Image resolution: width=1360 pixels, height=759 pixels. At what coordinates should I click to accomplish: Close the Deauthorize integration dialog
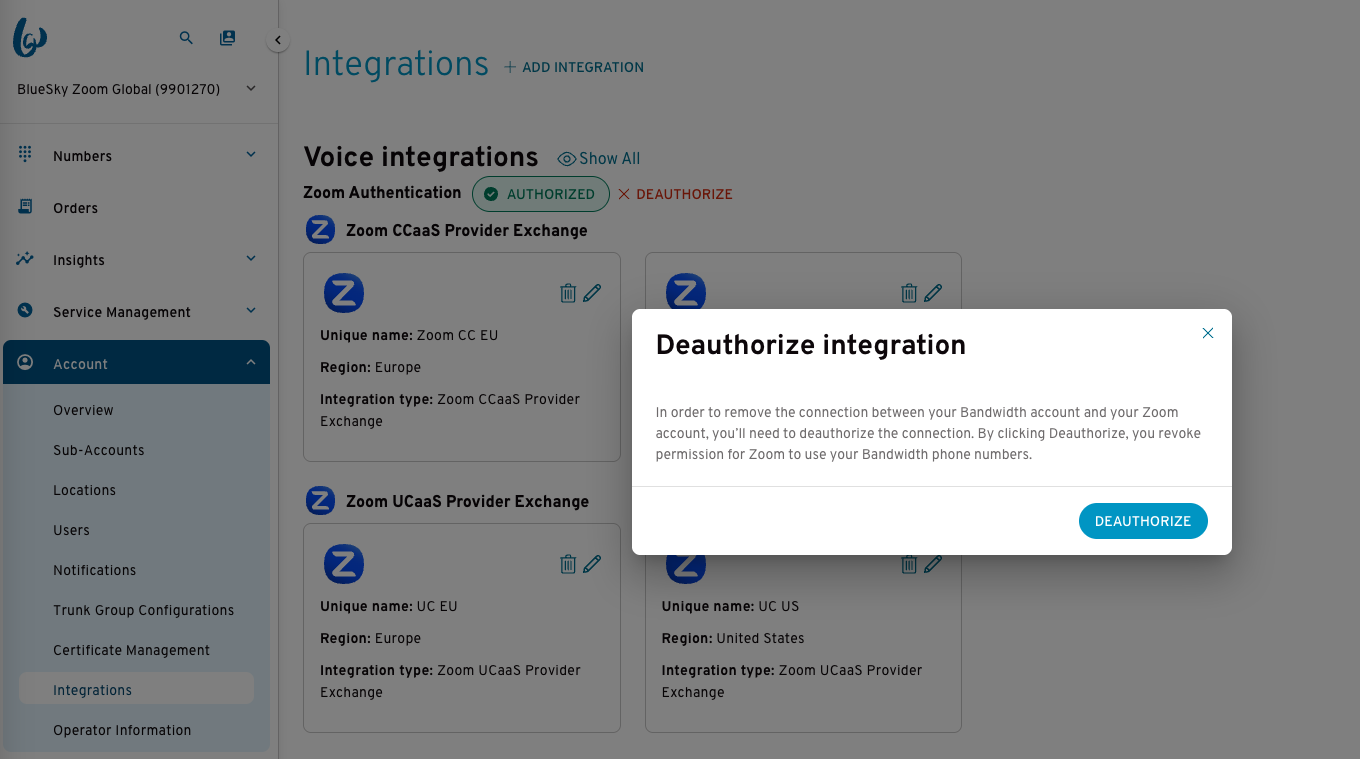[x=1208, y=333]
